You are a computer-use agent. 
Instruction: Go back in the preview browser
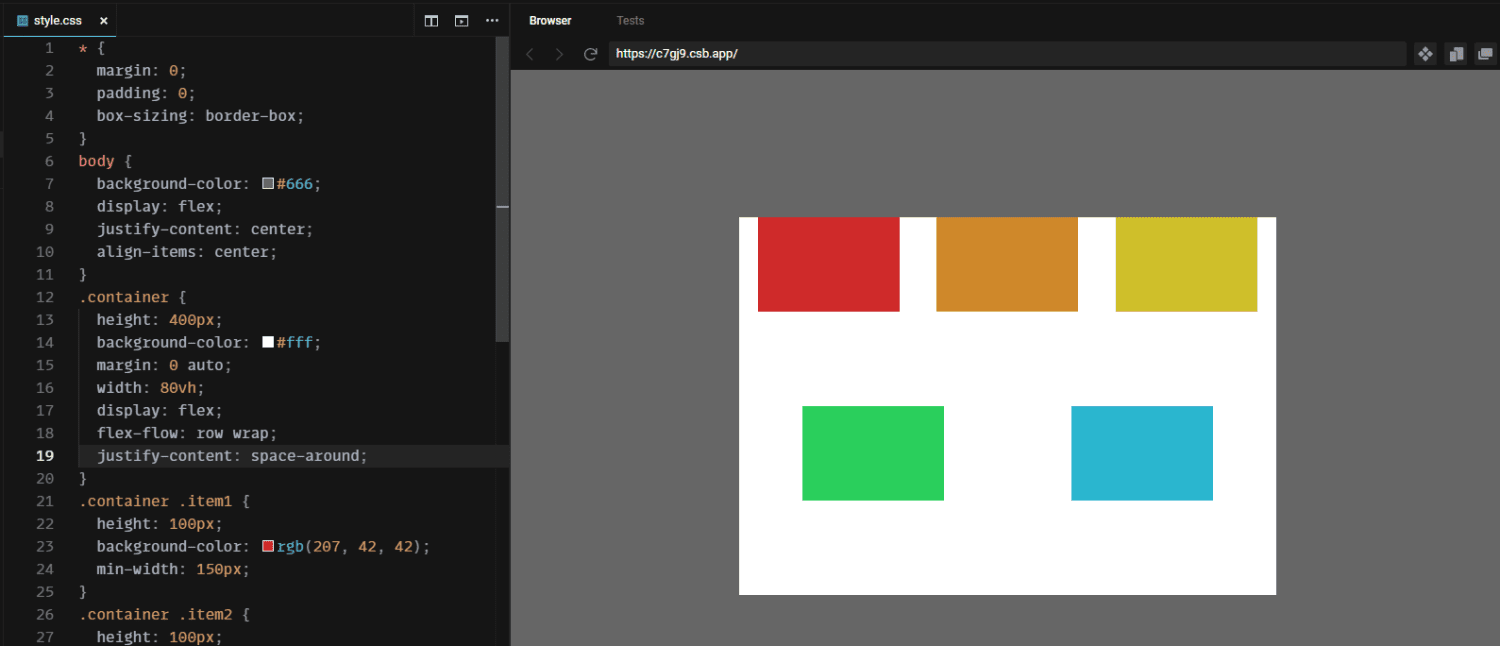(530, 54)
